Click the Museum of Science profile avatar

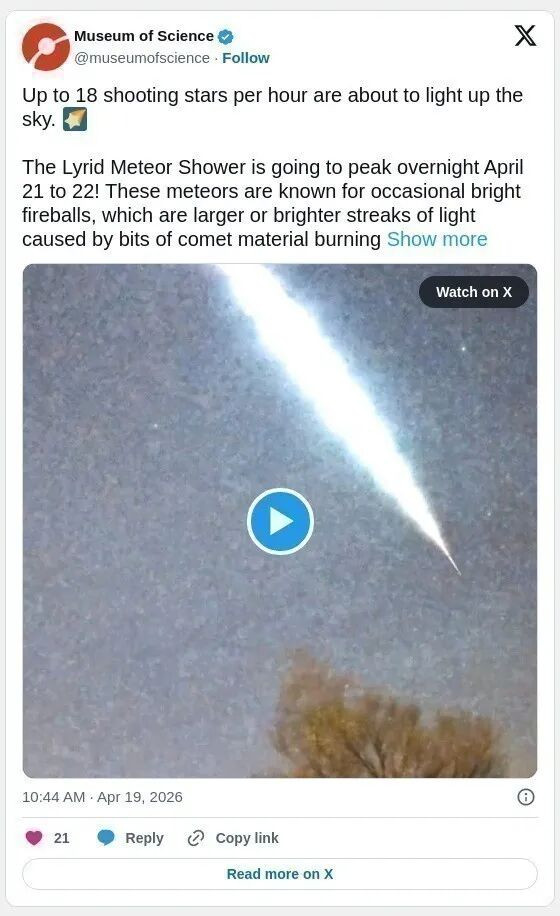[x=46, y=47]
